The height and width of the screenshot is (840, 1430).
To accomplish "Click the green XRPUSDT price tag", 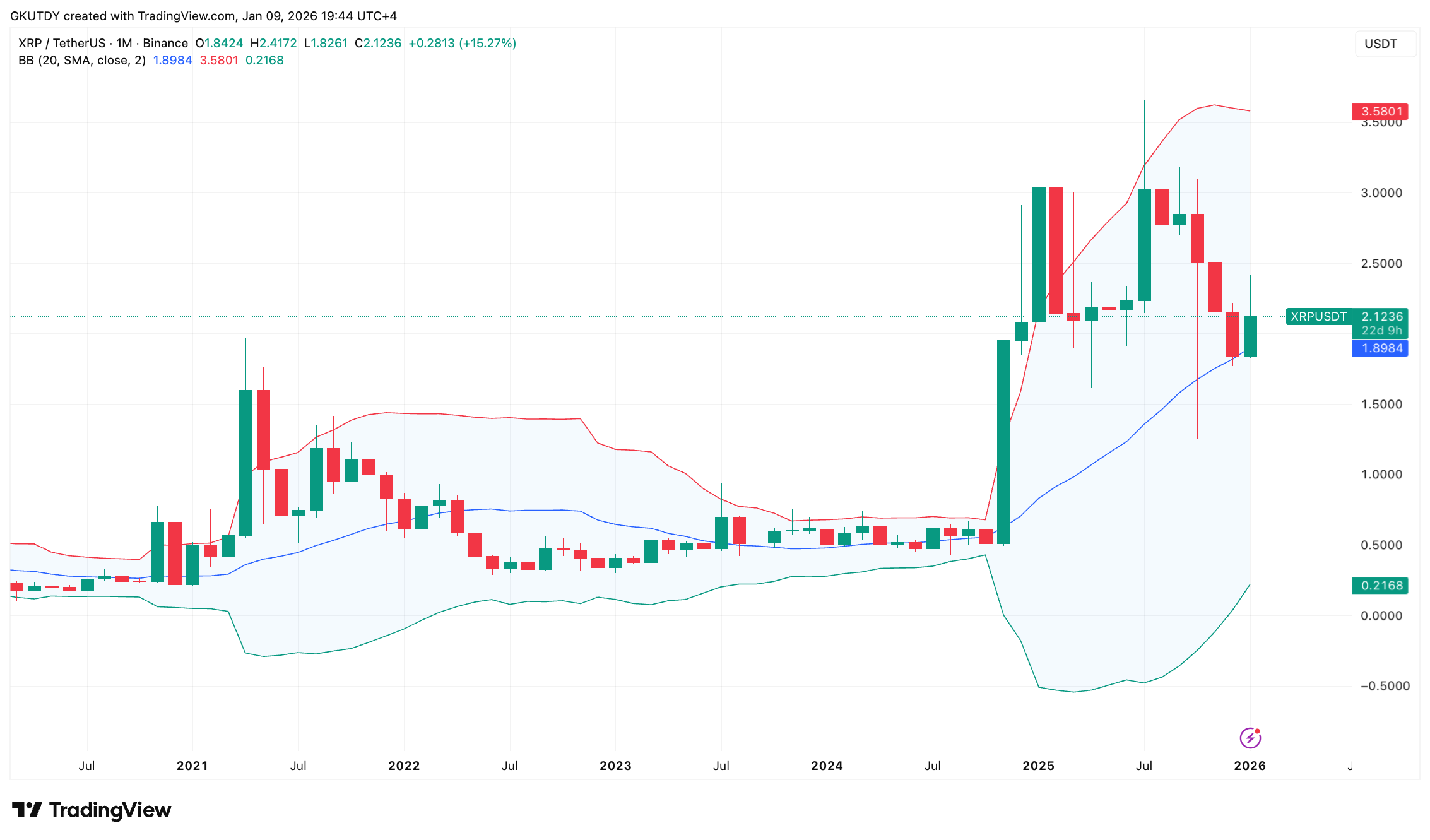I will point(1318,316).
